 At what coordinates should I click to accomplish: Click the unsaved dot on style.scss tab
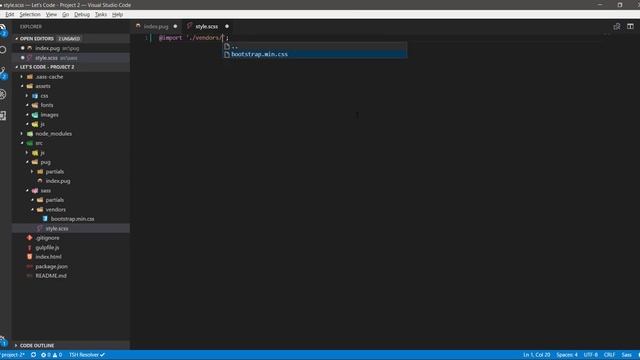[227, 27]
